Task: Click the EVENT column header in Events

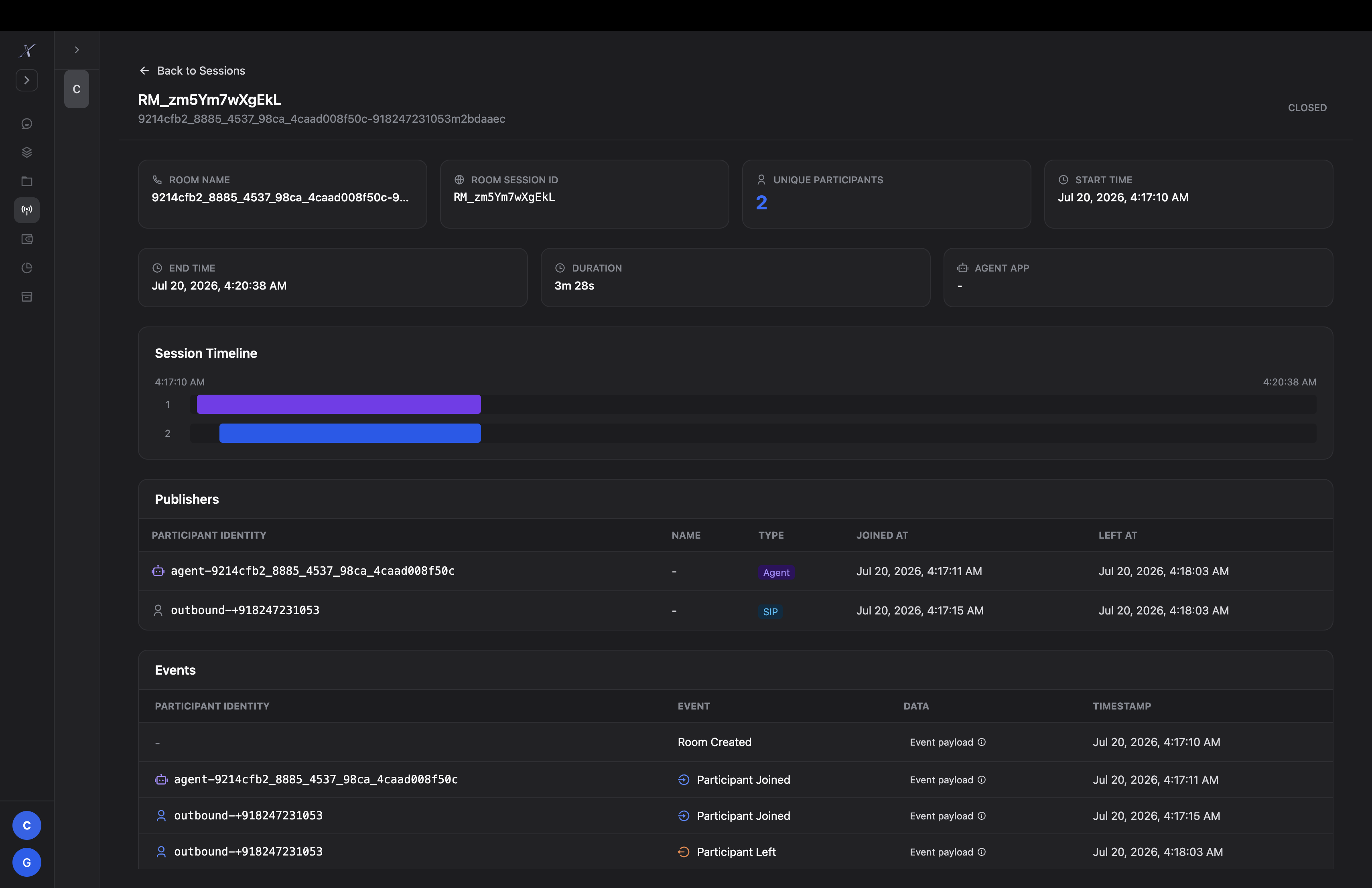Action: tap(694, 706)
